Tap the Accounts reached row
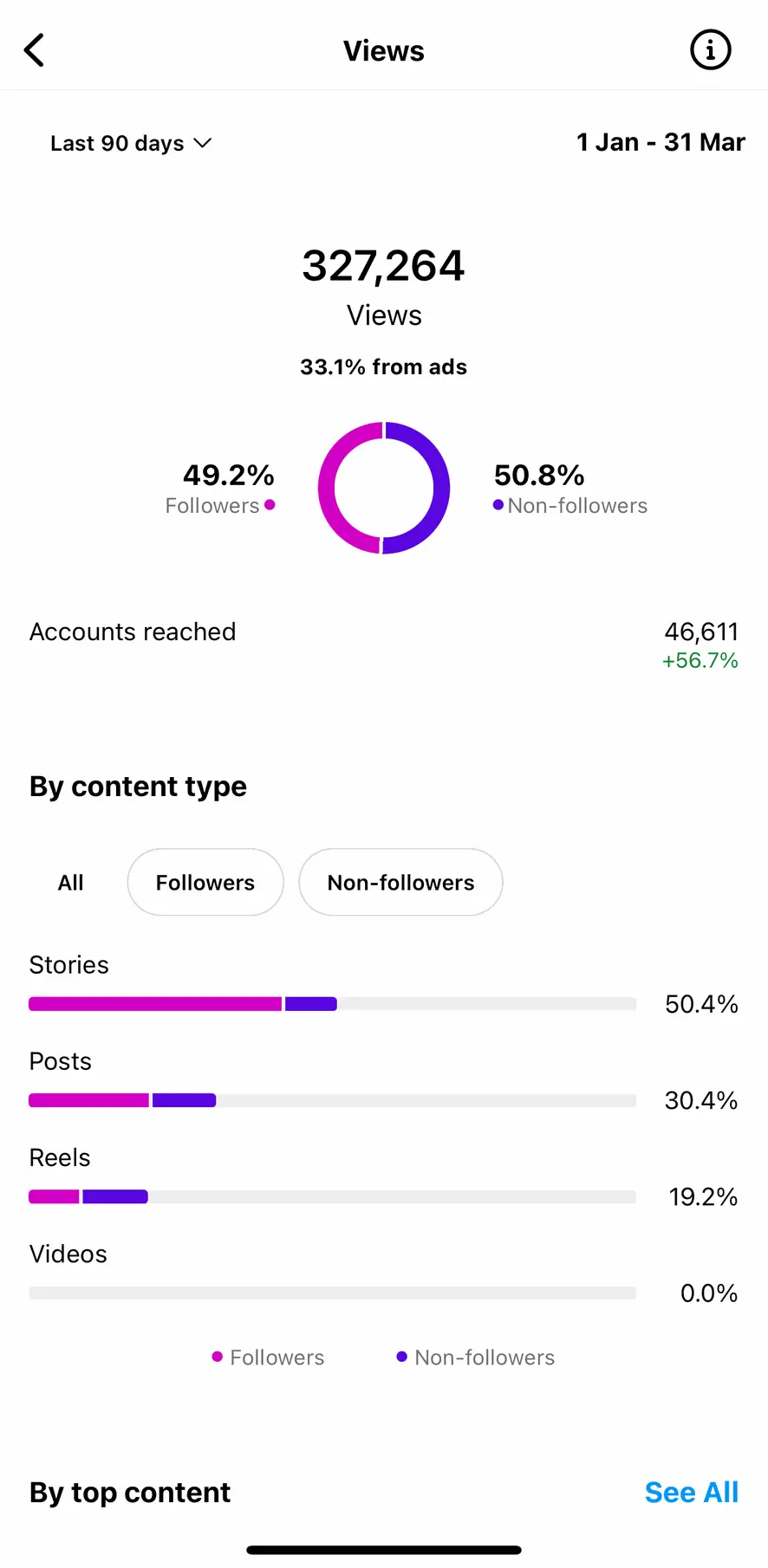The image size is (768, 1568). click(384, 645)
